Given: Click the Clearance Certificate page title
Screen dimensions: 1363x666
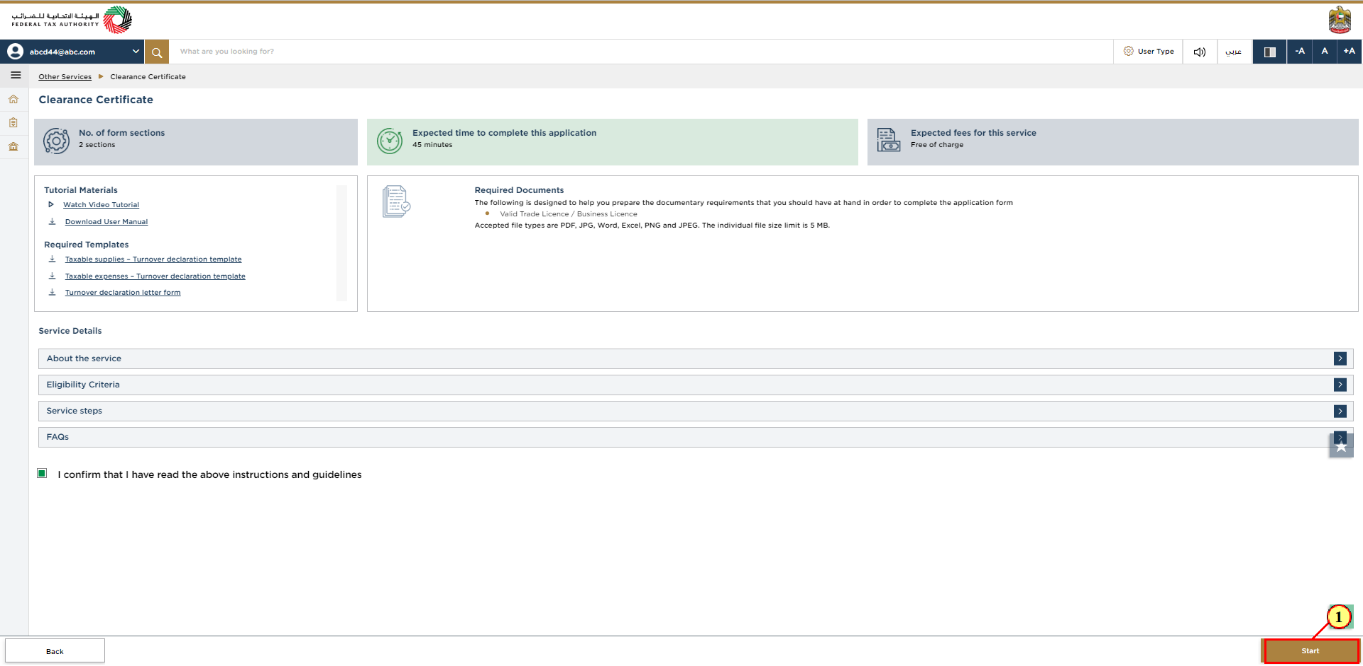Looking at the screenshot, I should coord(96,100).
